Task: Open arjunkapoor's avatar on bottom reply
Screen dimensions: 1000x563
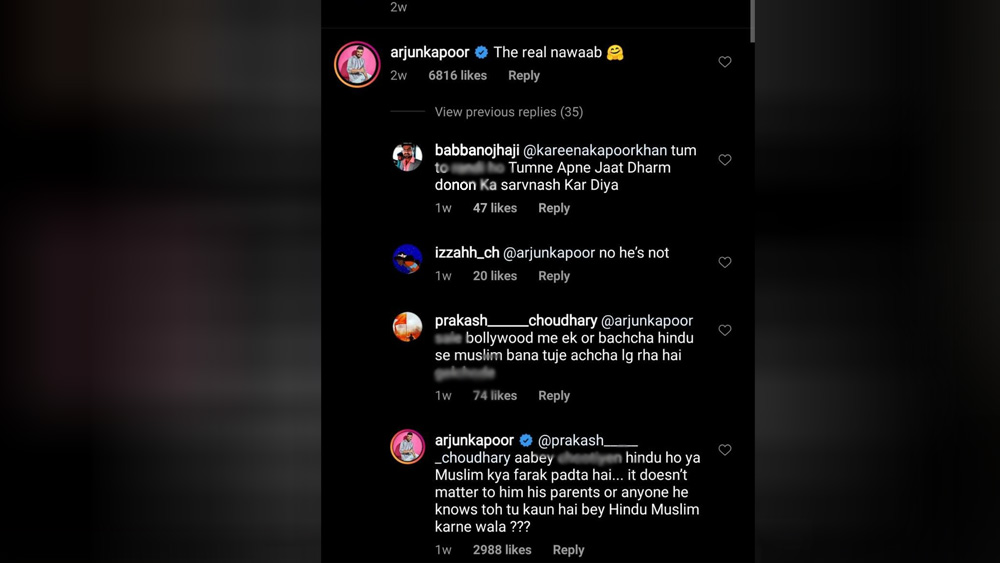Action: [407, 447]
